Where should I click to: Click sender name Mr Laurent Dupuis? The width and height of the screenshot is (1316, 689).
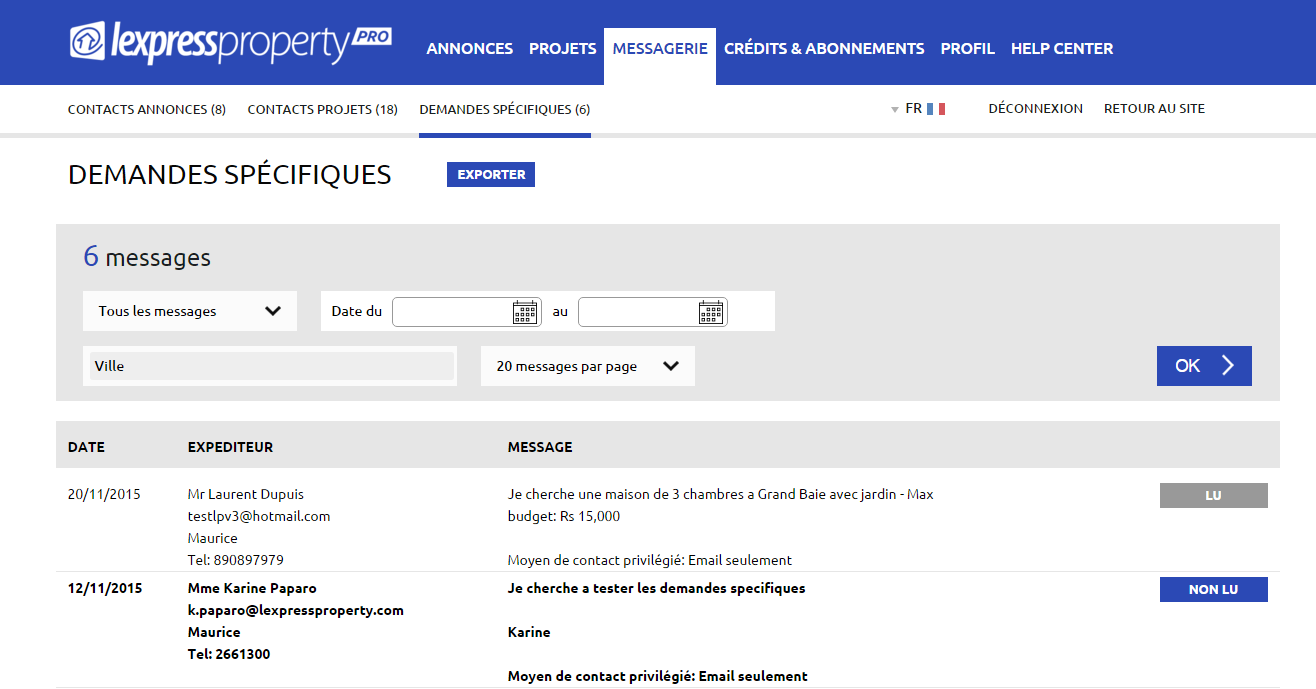click(246, 494)
